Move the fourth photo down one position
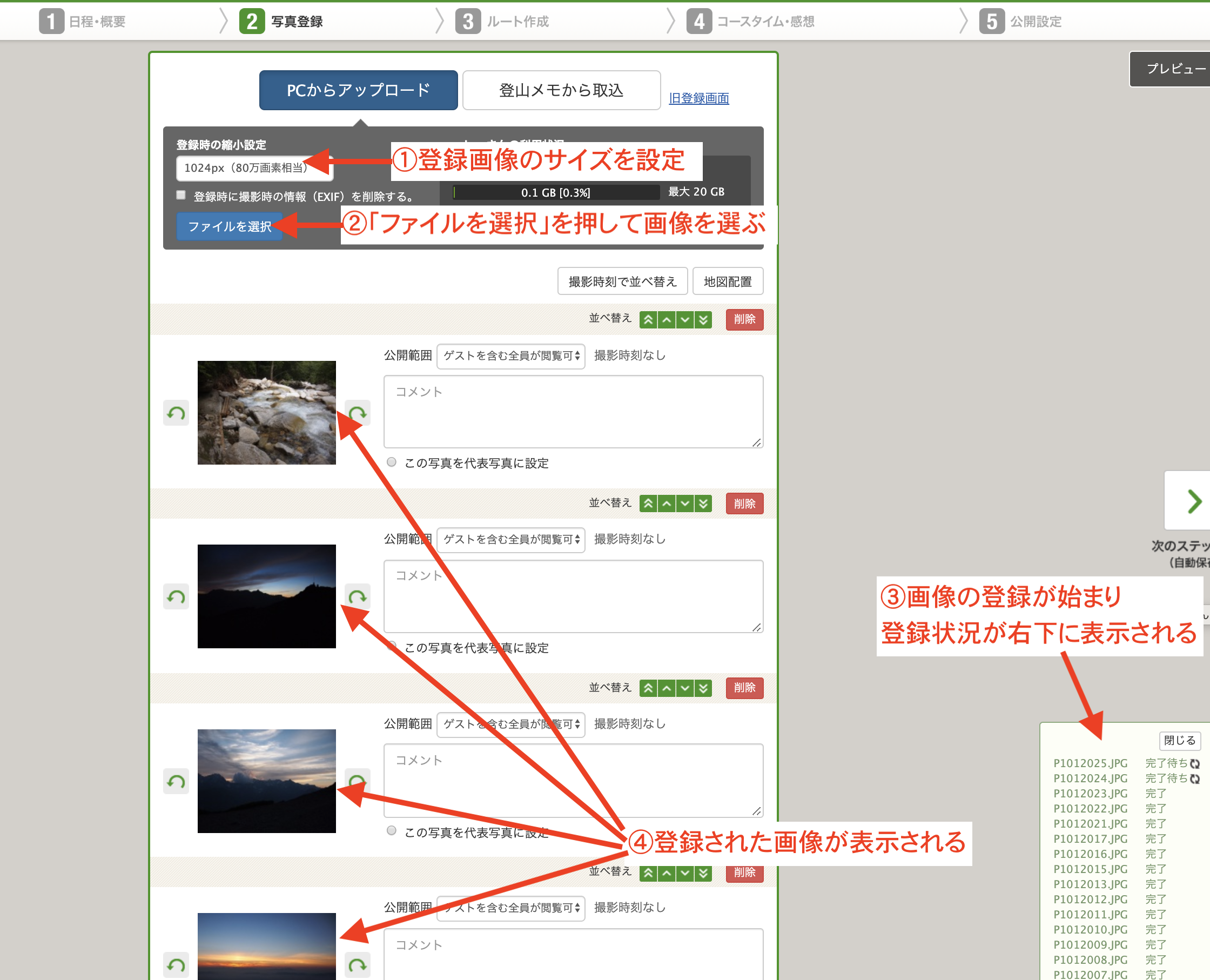 684,874
